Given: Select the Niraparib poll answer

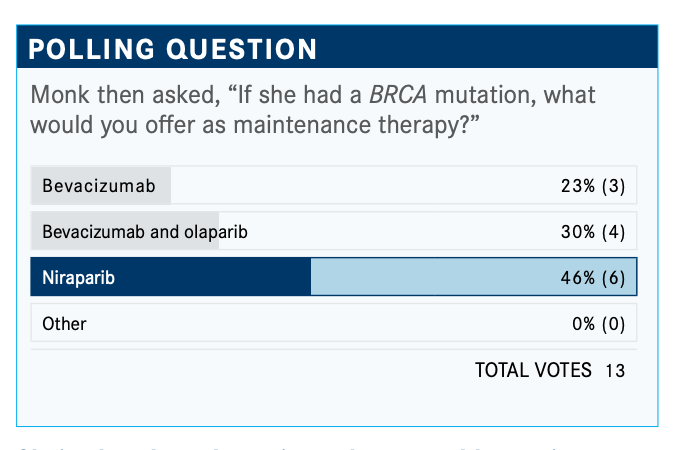Looking at the screenshot, I should pyautogui.click(x=334, y=277).
